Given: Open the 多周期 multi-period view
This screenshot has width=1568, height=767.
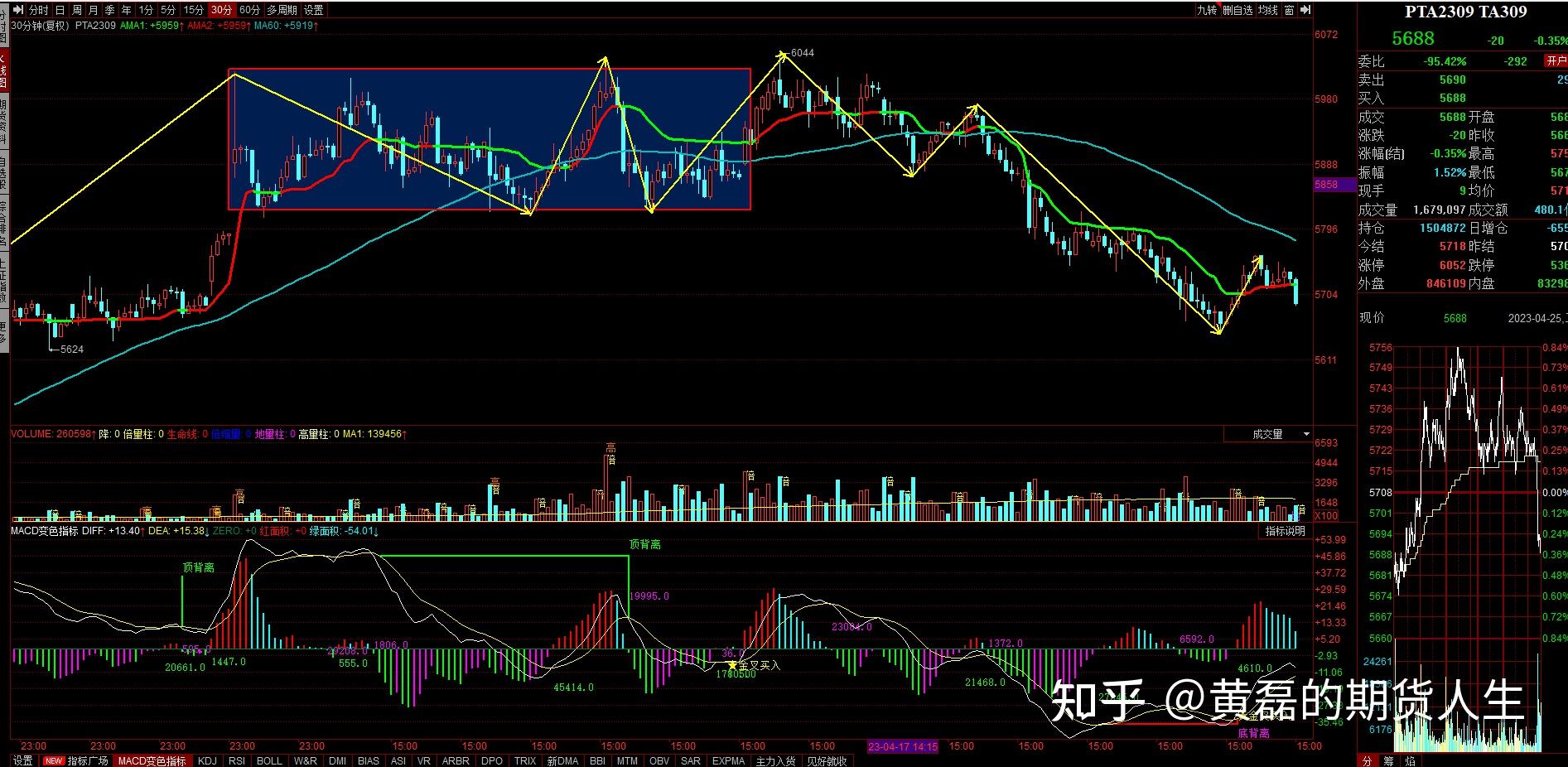Looking at the screenshot, I should click(x=282, y=10).
